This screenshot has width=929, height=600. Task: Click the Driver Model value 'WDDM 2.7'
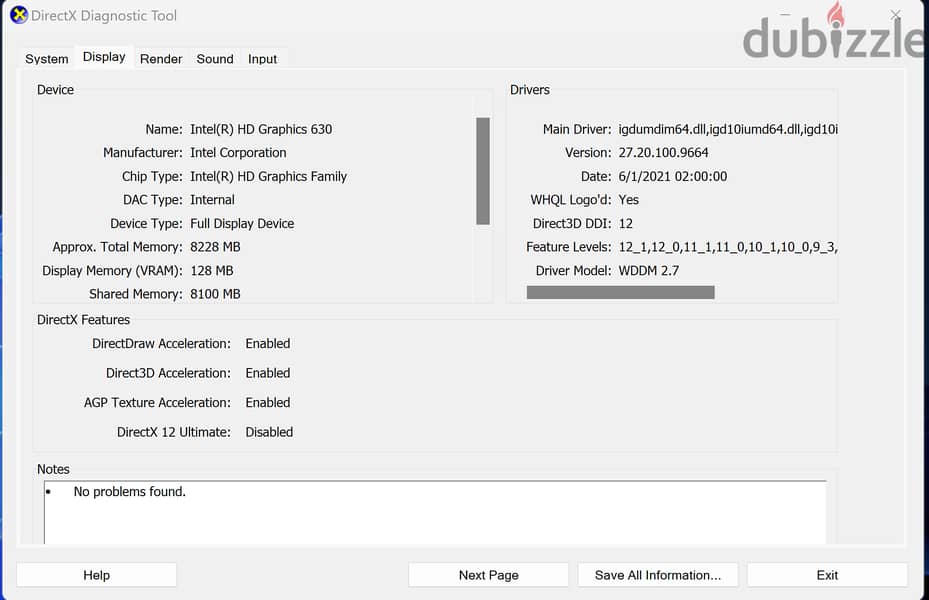[649, 271]
